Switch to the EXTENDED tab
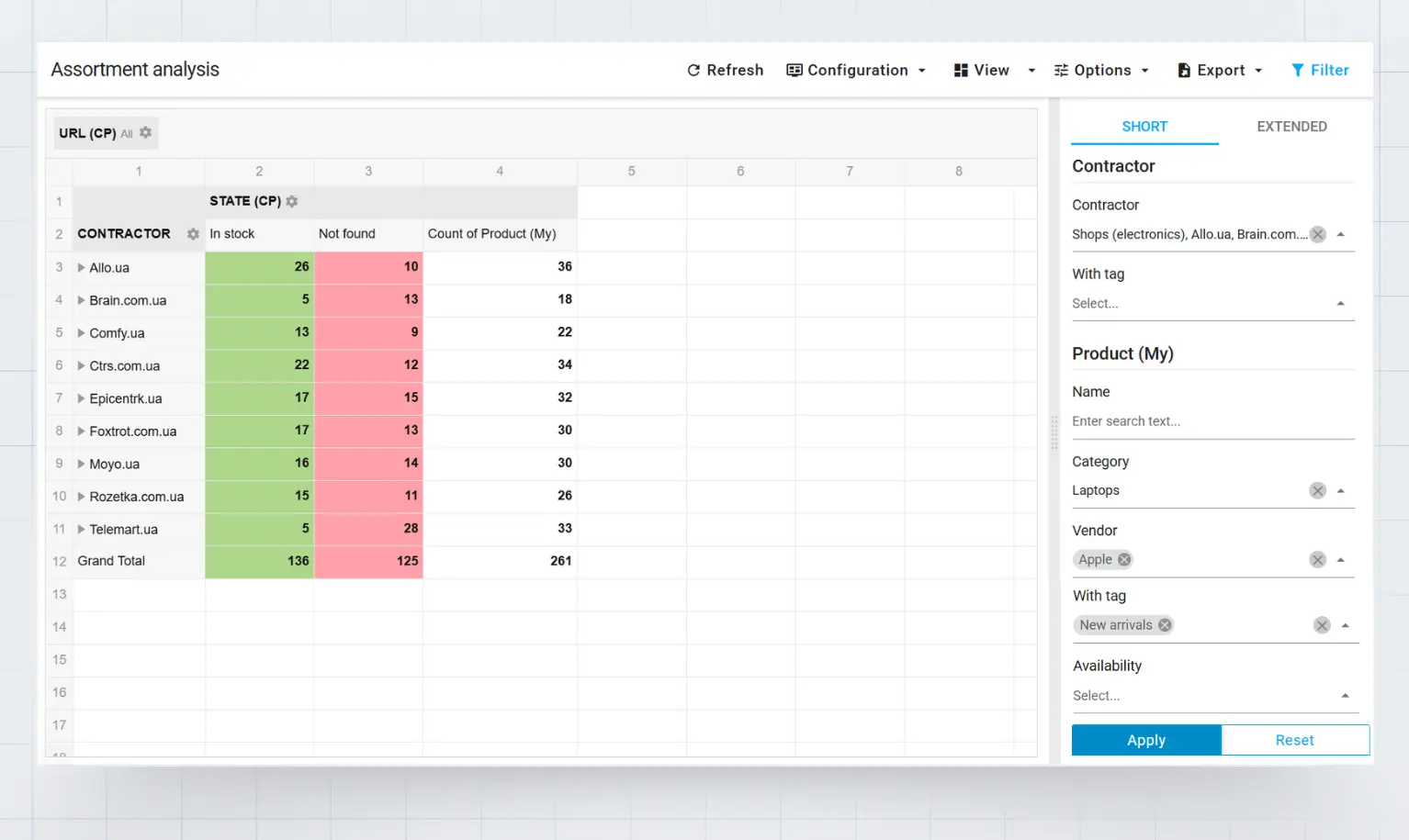The image size is (1409, 840). tap(1291, 127)
